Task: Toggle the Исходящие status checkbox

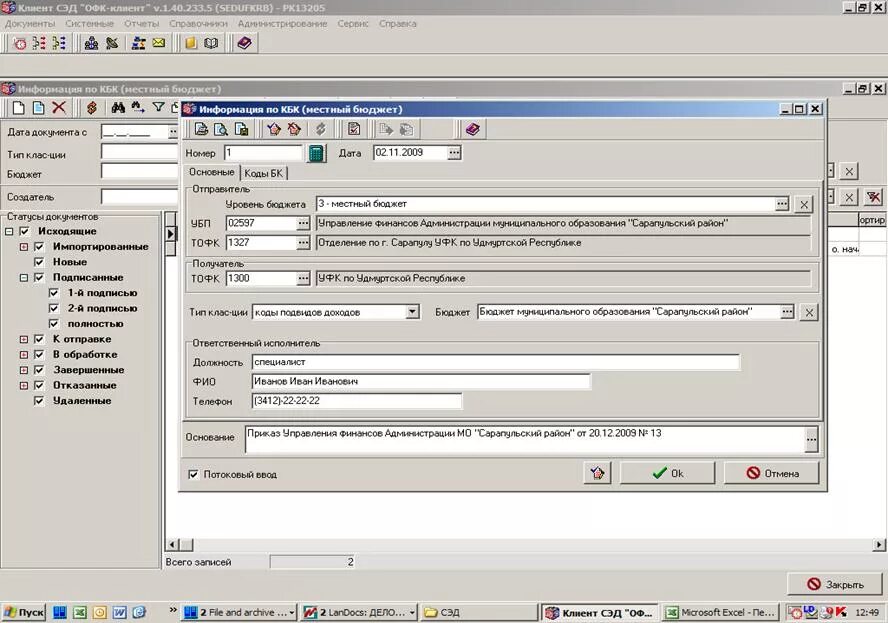Action: [24, 231]
